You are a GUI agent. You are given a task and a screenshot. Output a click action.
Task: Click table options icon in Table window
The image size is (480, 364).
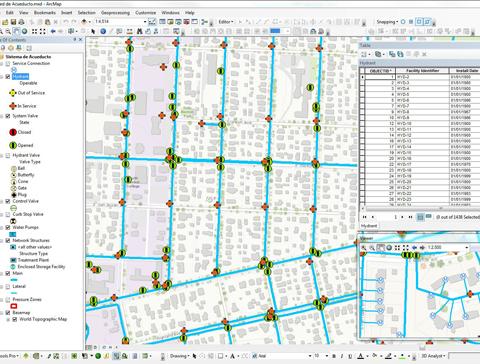click(365, 54)
